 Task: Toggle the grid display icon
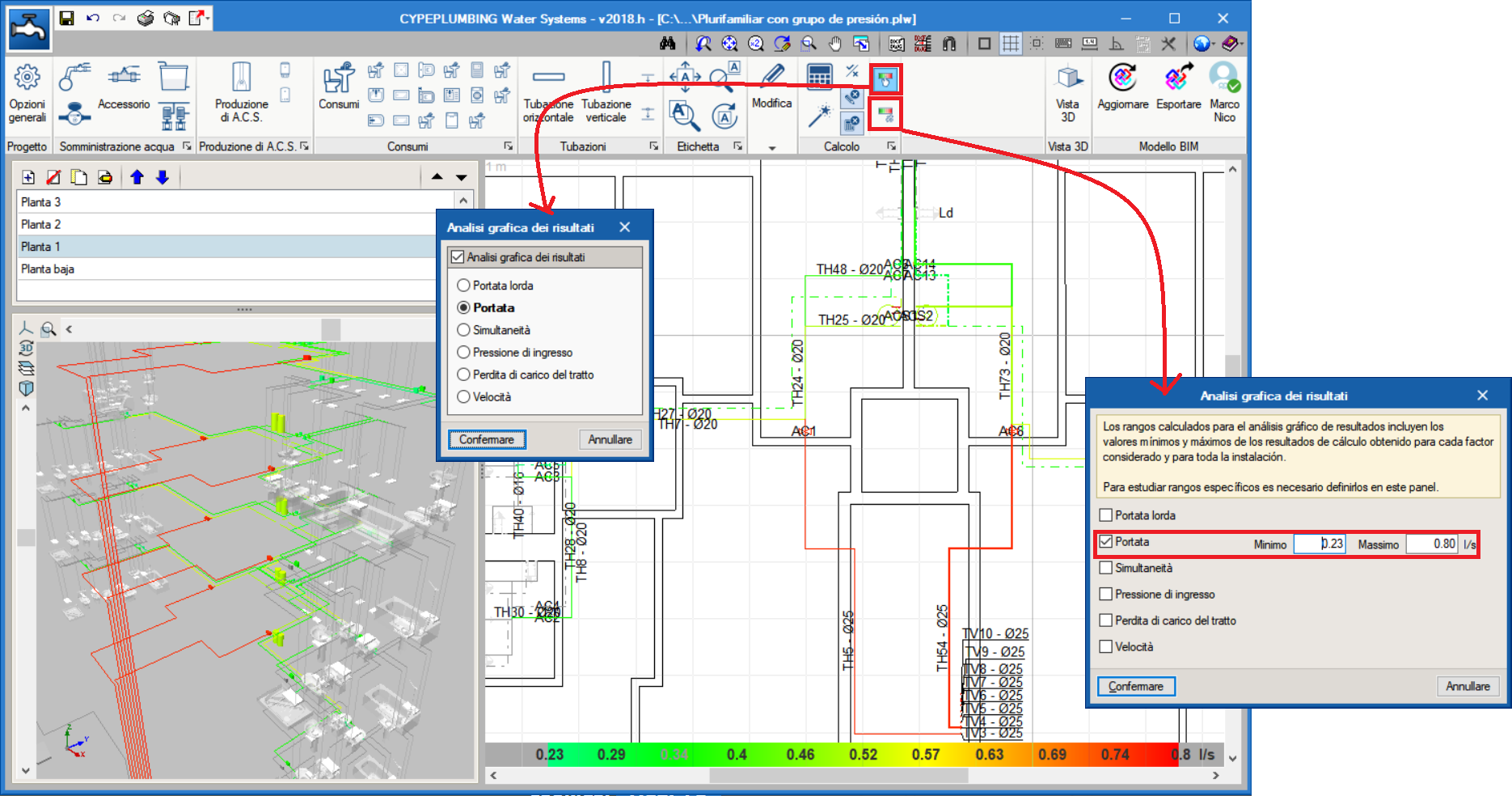(1010, 44)
